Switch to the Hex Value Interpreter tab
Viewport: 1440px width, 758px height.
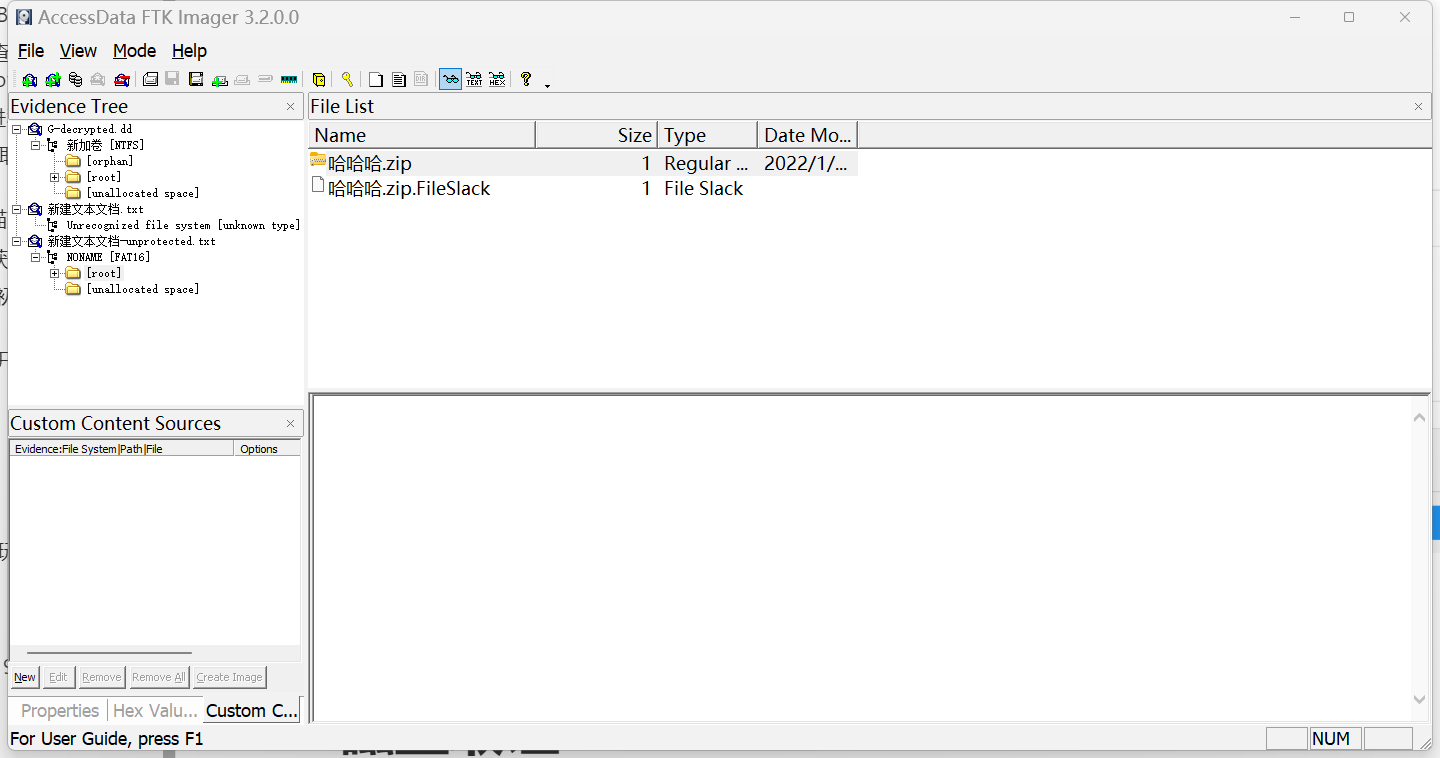[x=155, y=710]
